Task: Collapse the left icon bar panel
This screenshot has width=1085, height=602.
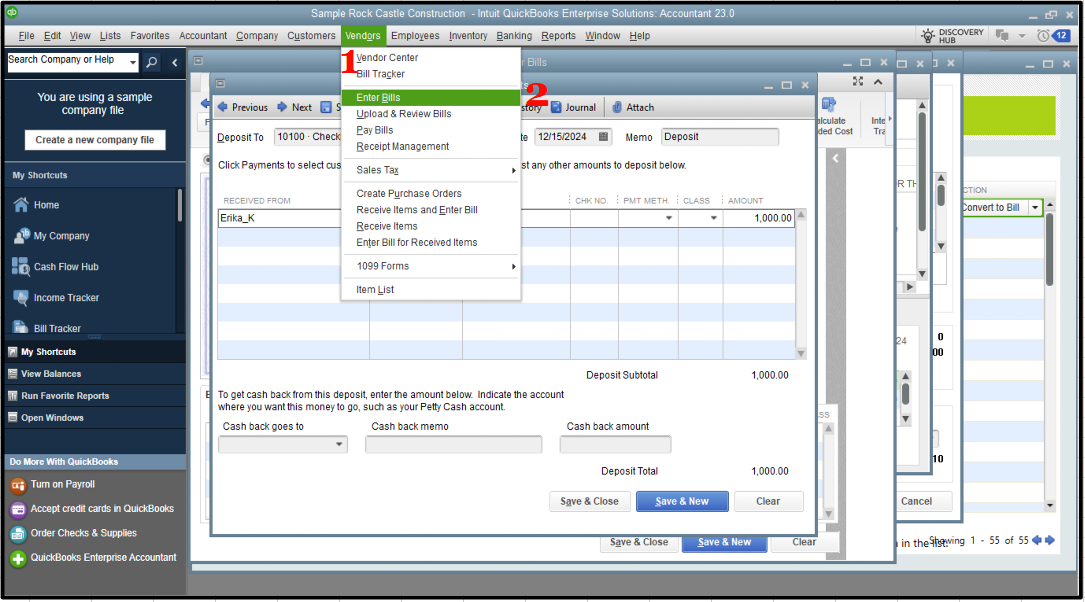Action: 174,62
